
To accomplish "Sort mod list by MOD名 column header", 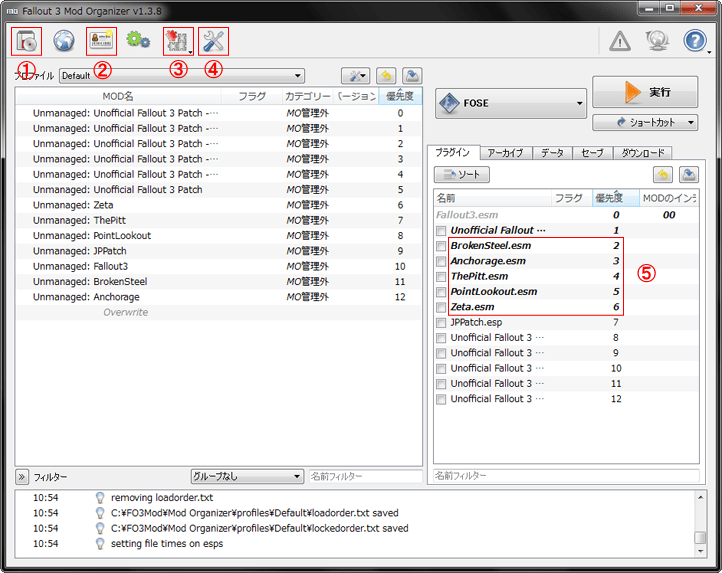I will [x=118, y=96].
